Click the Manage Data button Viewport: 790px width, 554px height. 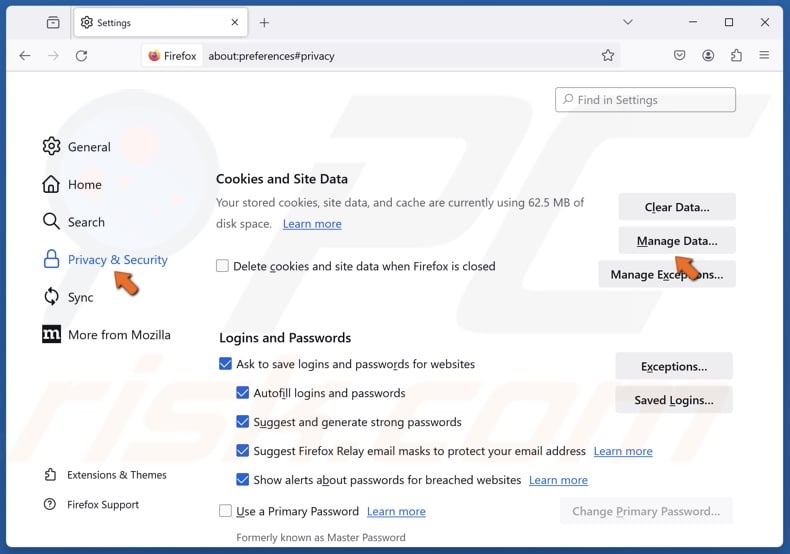(x=677, y=241)
